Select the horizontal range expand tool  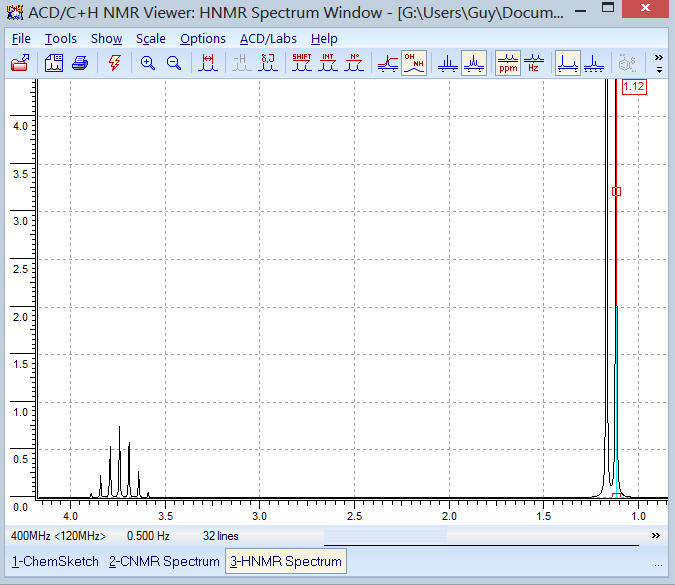tap(208, 63)
